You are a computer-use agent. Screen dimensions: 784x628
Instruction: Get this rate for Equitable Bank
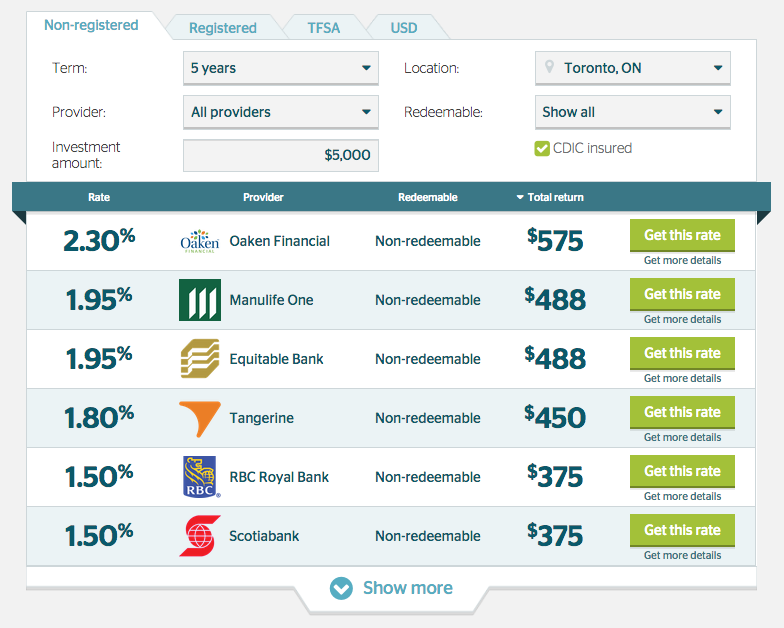[x=682, y=354]
